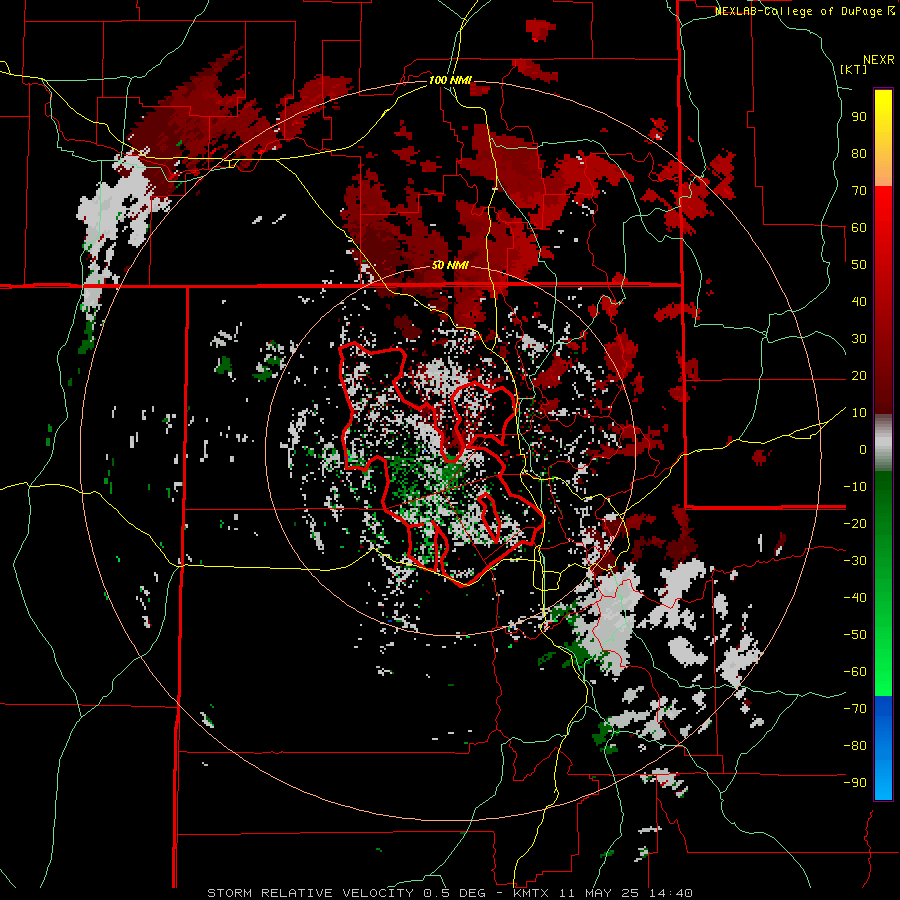Select the 40 value on velocity scale
The height and width of the screenshot is (900, 900).
[x=859, y=301]
